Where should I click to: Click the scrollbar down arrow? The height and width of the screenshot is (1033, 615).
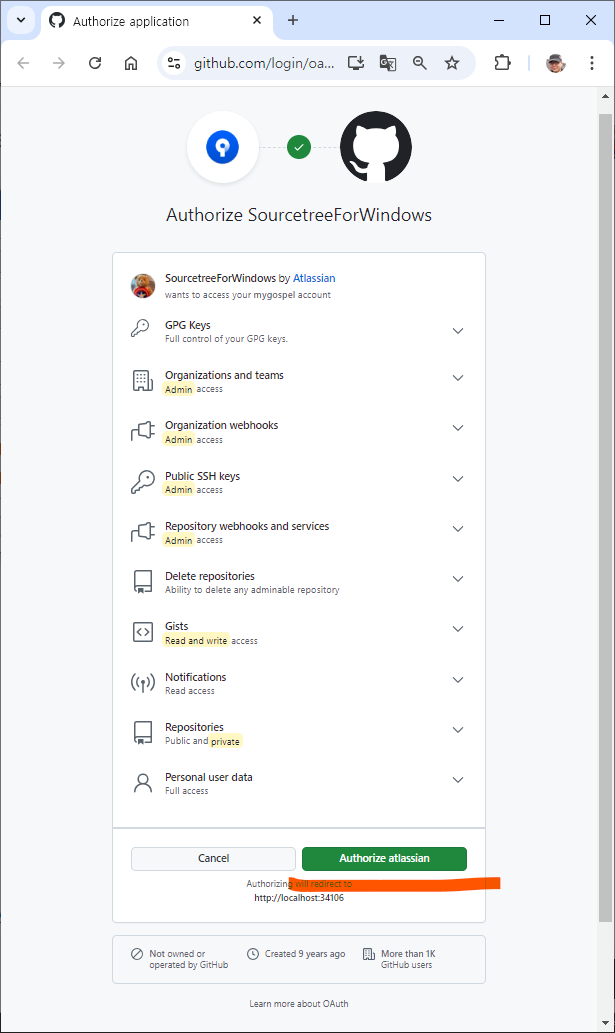605,1024
